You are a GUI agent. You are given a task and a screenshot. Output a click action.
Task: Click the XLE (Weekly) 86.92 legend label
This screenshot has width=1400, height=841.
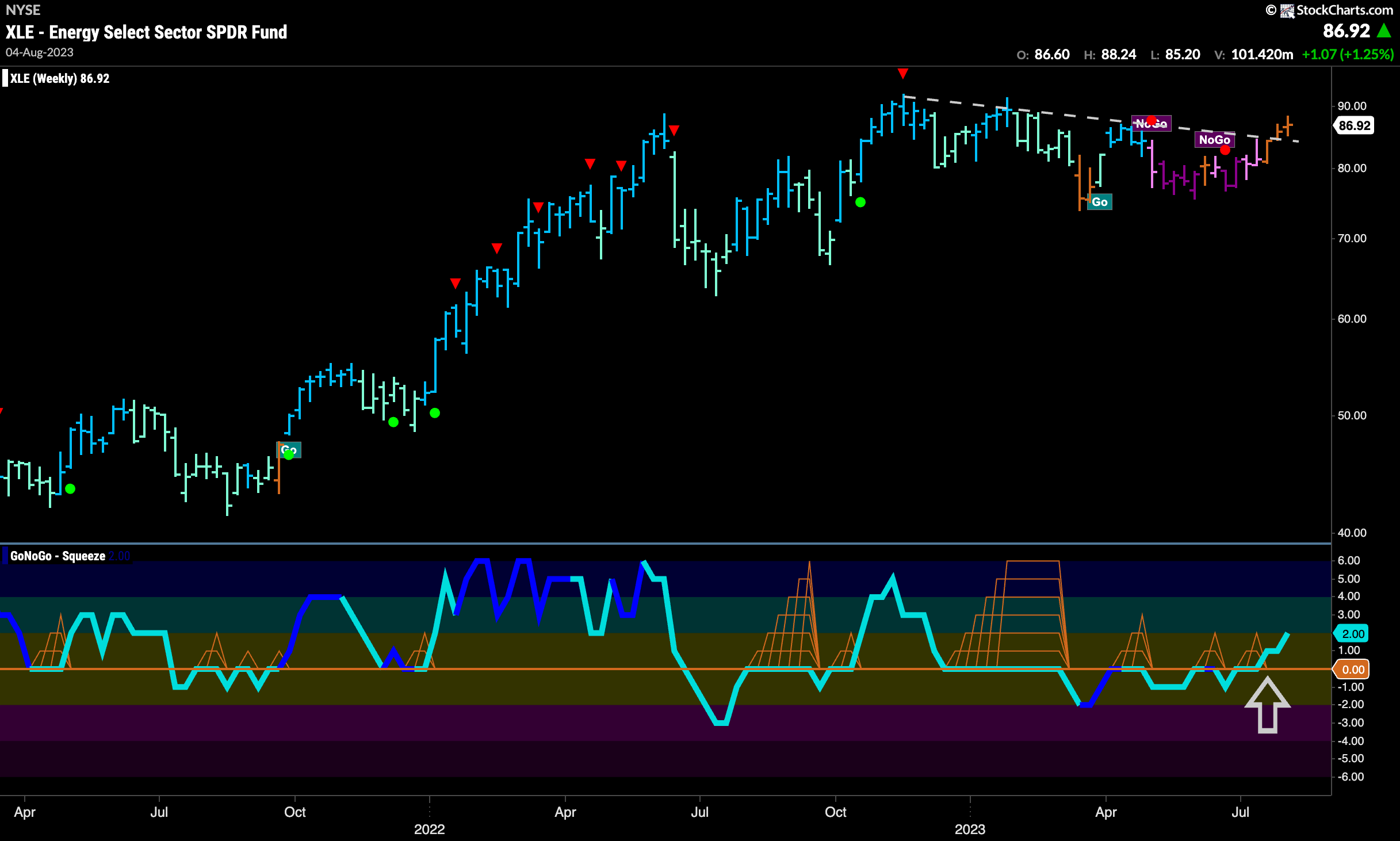click(x=60, y=78)
